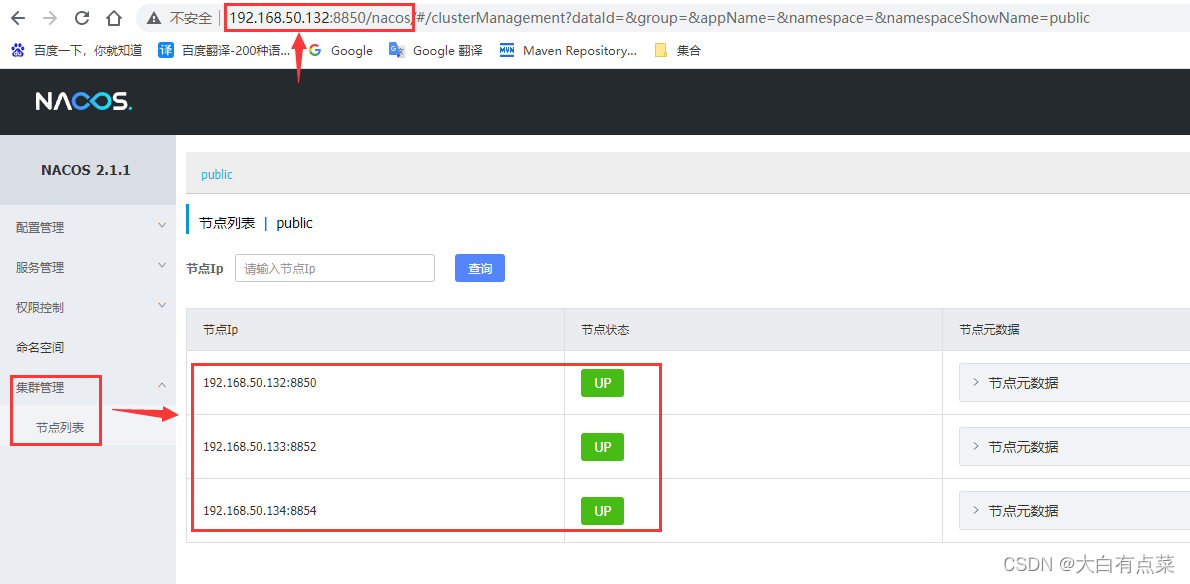The width and height of the screenshot is (1190, 584).
Task: Go back with browser back arrow
Action: click(19, 17)
